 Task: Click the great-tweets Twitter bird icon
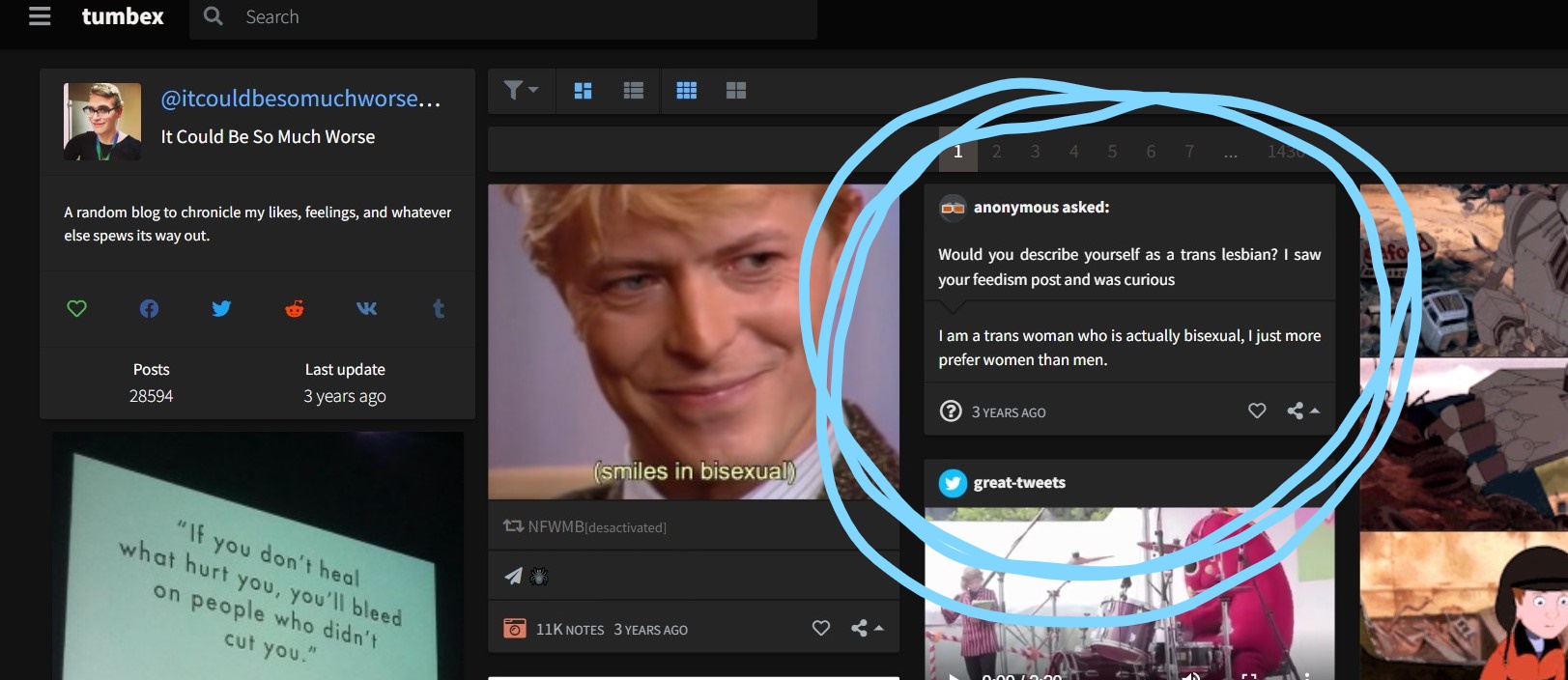tap(954, 483)
